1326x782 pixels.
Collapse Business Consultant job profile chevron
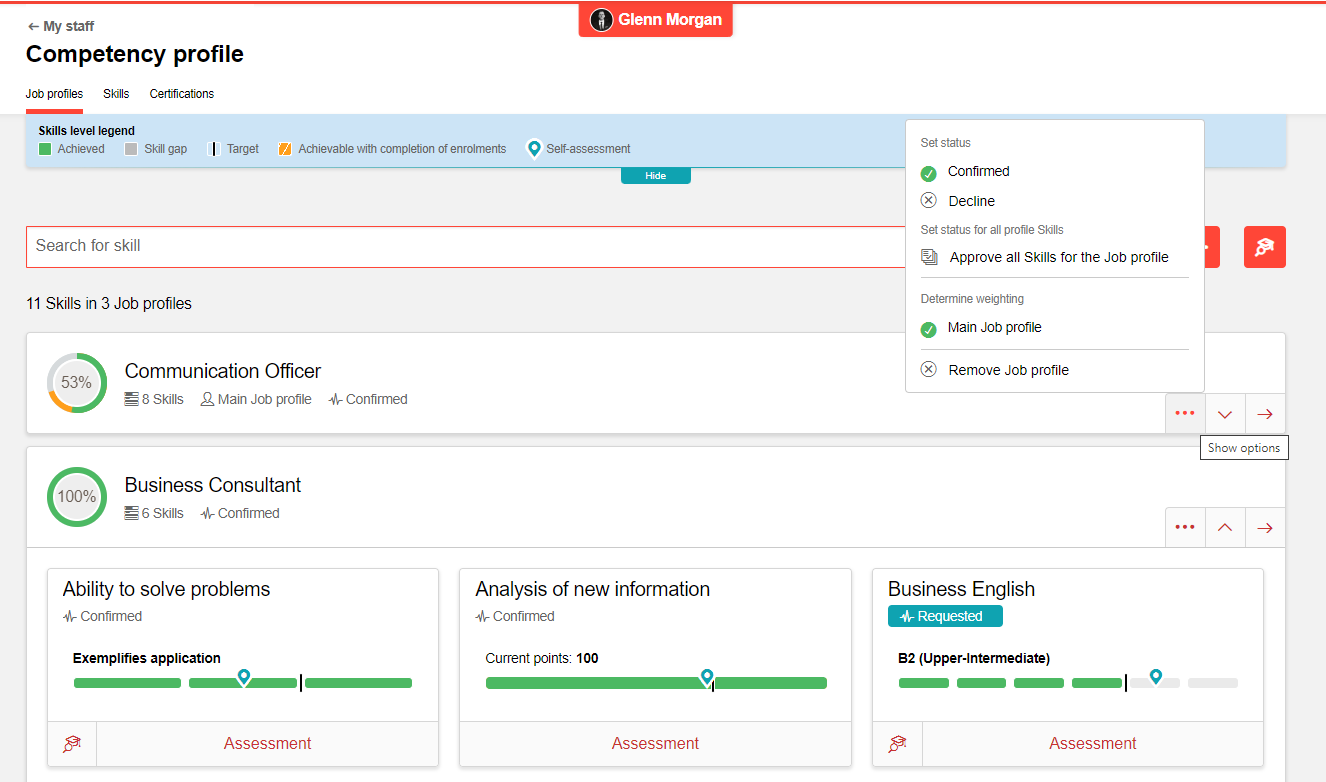[x=1225, y=528]
